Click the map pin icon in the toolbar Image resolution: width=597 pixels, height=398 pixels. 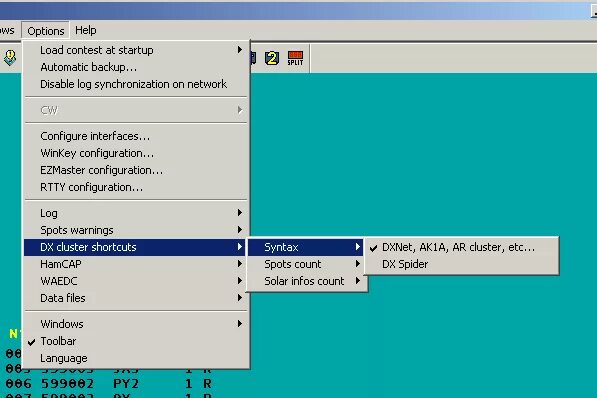pyautogui.click(x=10, y=58)
